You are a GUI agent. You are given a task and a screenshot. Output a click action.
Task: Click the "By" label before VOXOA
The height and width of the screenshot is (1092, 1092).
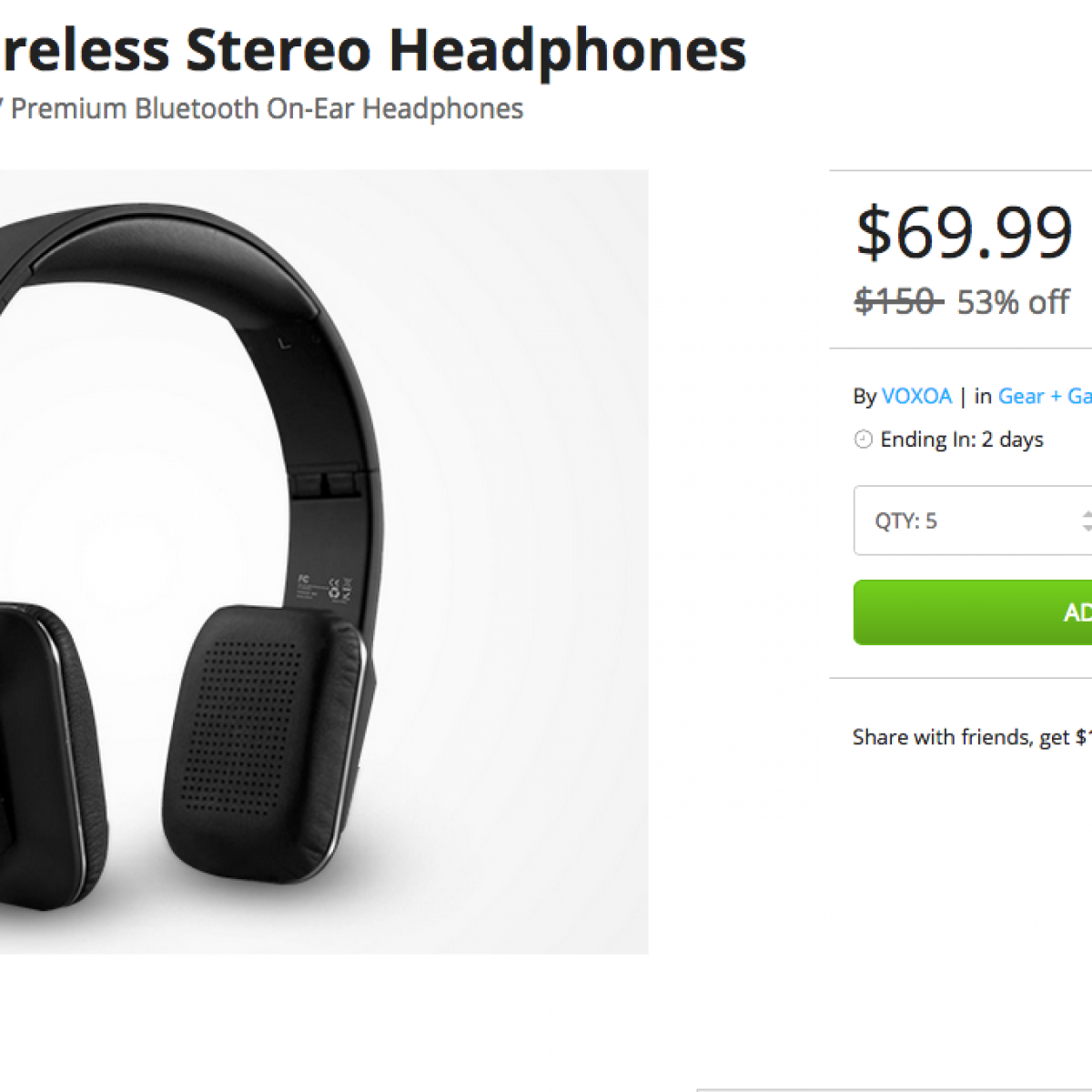pyautogui.click(x=864, y=397)
